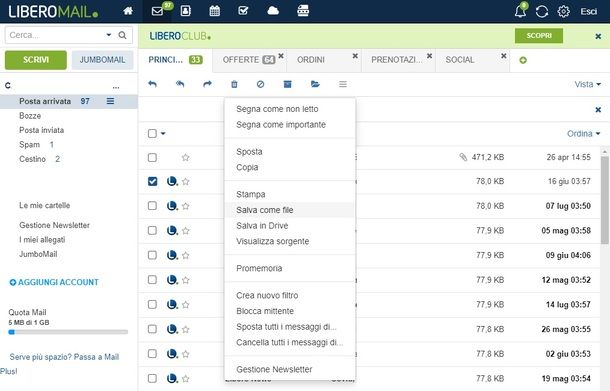Switch to the OFFERTE tab
The image size is (610, 391).
tap(248, 60)
